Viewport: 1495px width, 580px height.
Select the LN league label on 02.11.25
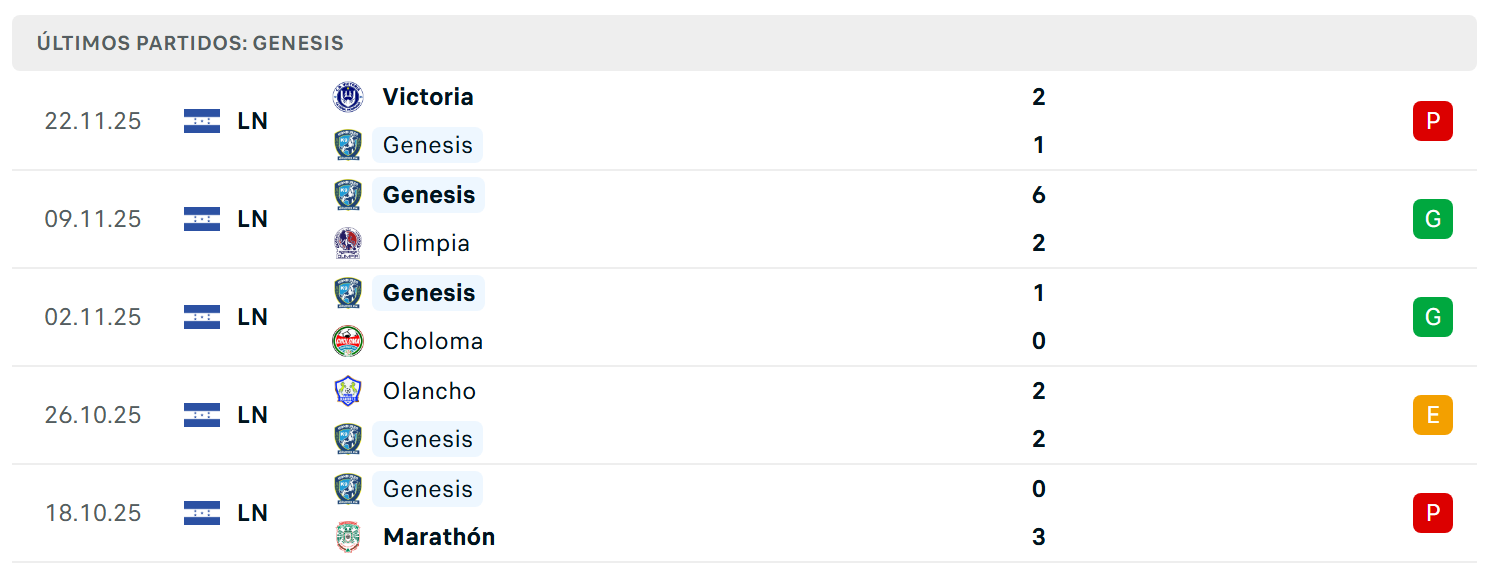(x=253, y=317)
